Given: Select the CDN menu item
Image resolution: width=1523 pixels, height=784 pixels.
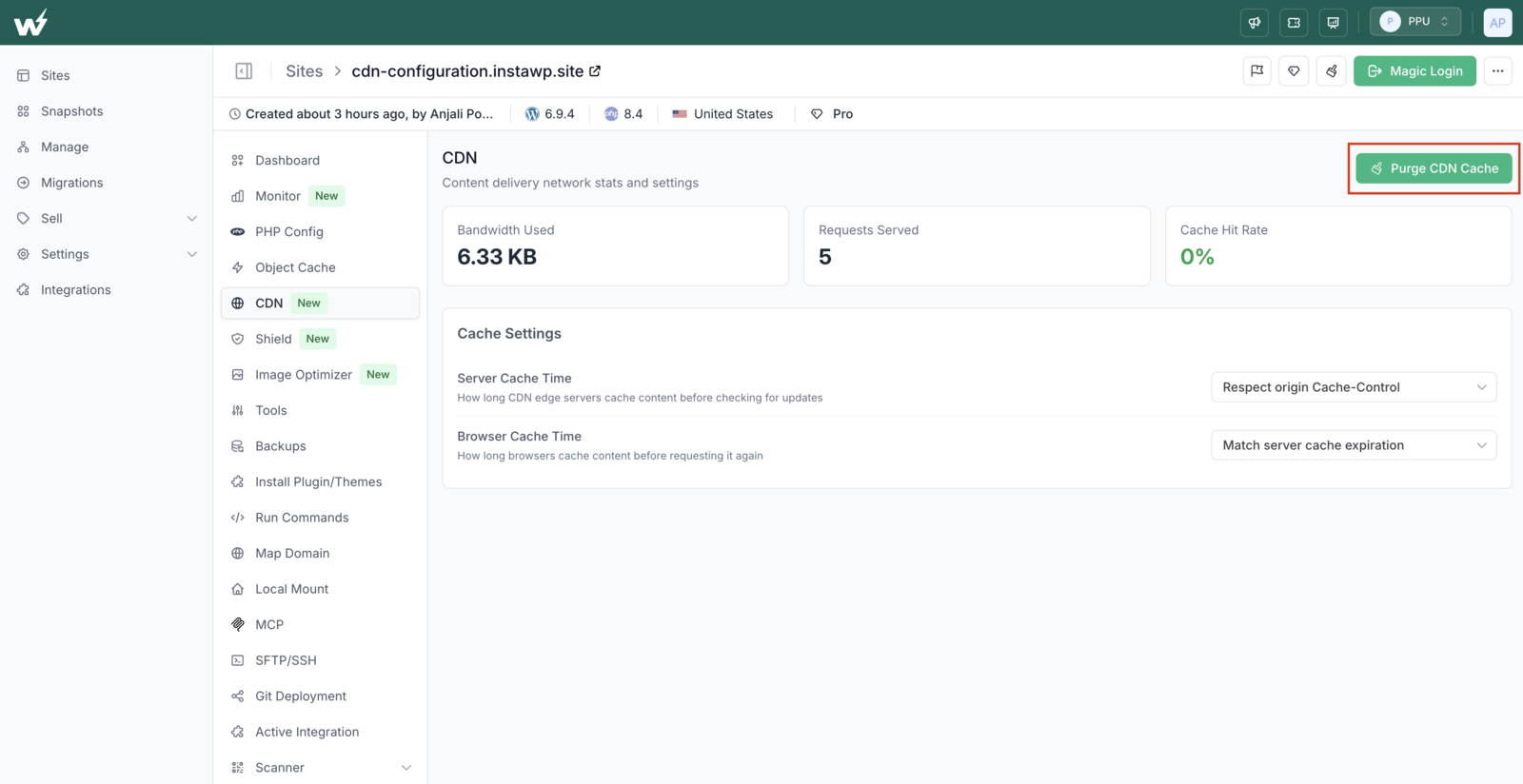Looking at the screenshot, I should click(320, 304).
